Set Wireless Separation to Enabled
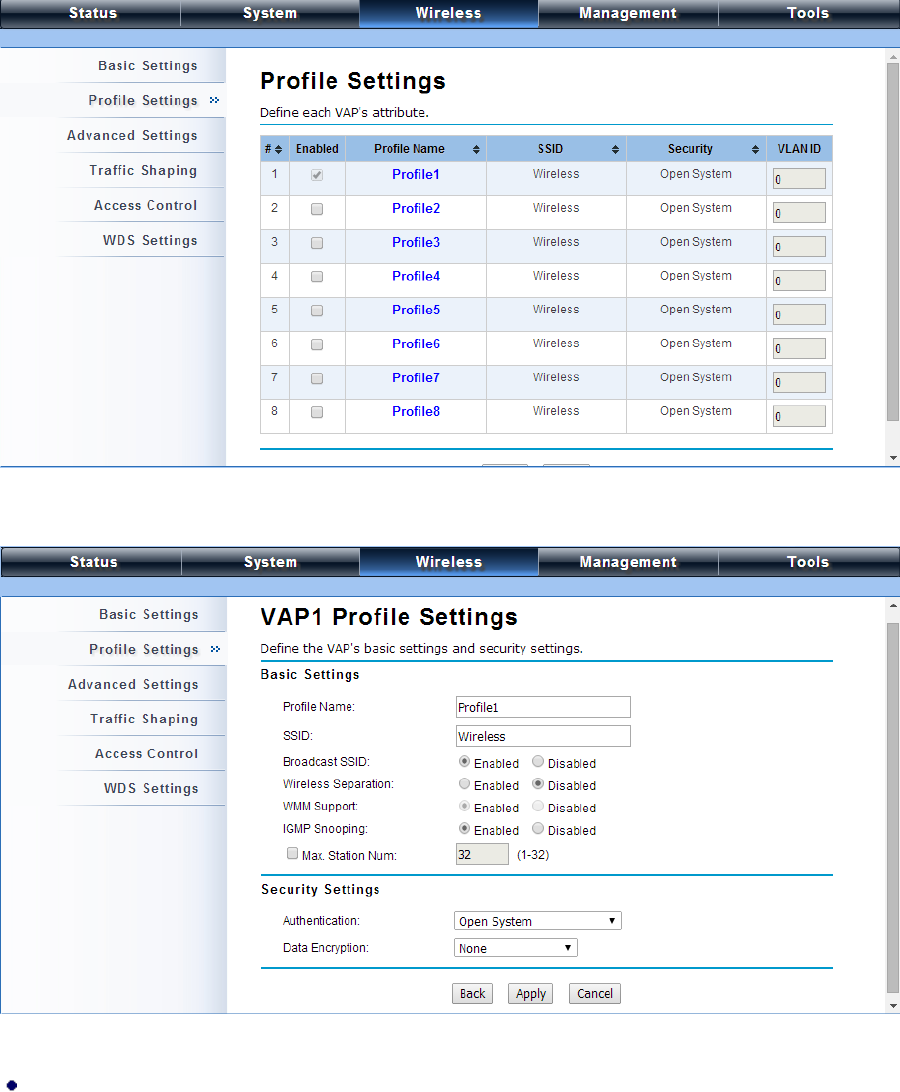This screenshot has width=900, height=1092. (x=465, y=784)
